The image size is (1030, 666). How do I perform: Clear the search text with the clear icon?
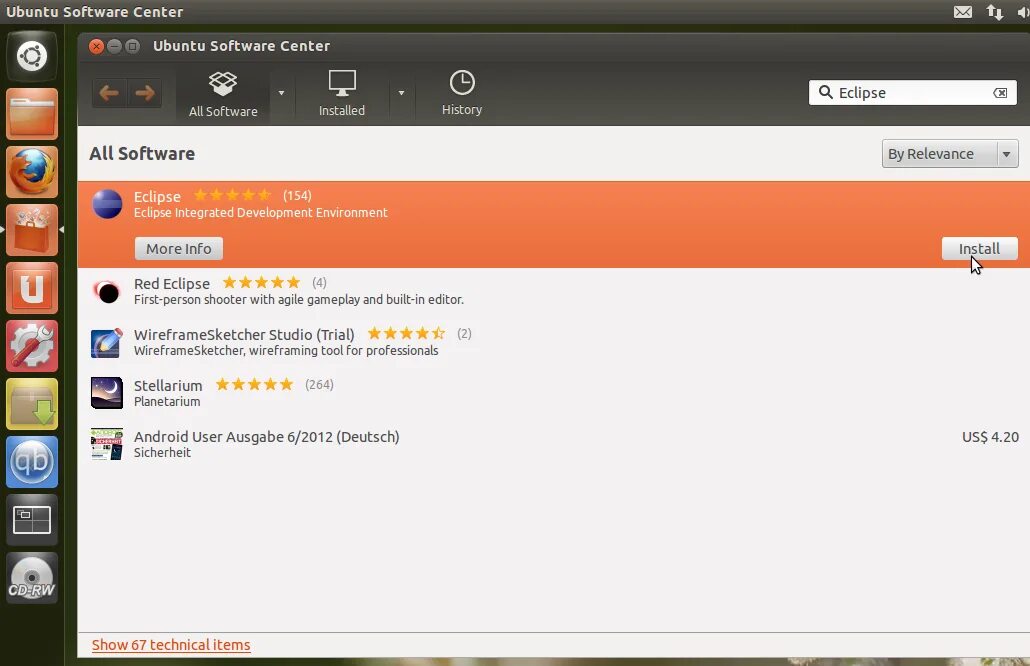[x=1000, y=93]
